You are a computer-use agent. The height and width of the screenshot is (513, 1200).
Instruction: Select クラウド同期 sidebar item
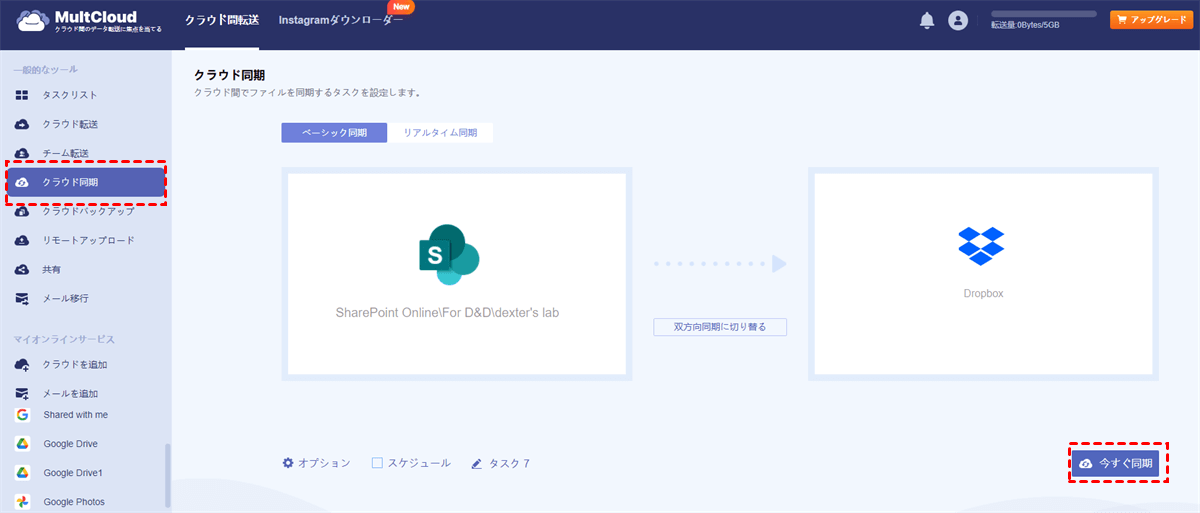86,182
